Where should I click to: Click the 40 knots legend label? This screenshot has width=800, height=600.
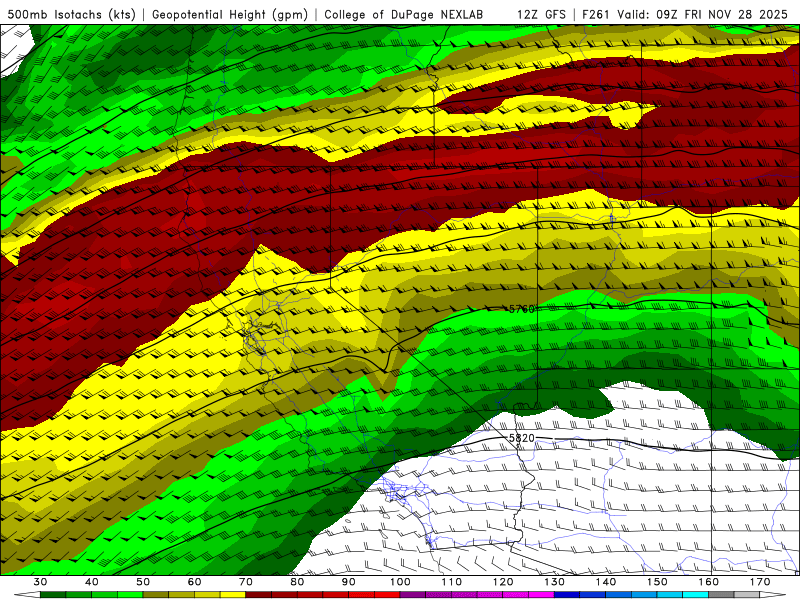click(92, 582)
